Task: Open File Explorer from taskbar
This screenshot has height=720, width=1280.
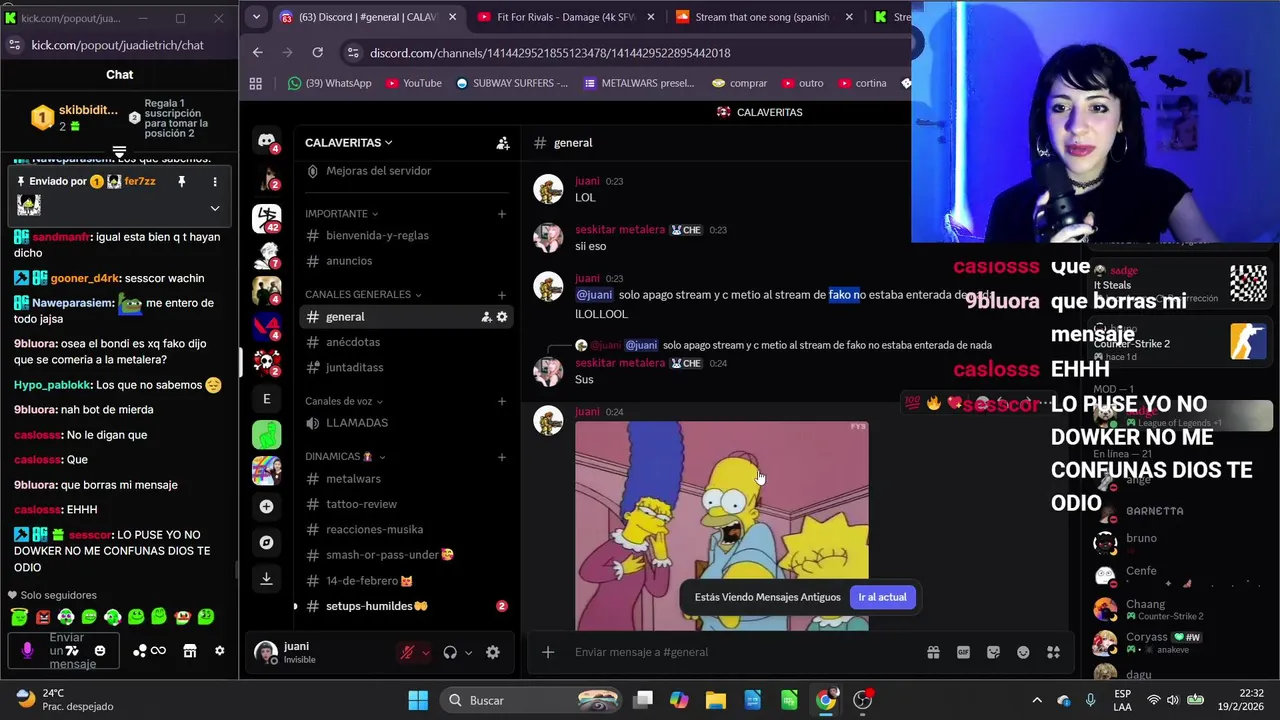Action: (x=715, y=700)
